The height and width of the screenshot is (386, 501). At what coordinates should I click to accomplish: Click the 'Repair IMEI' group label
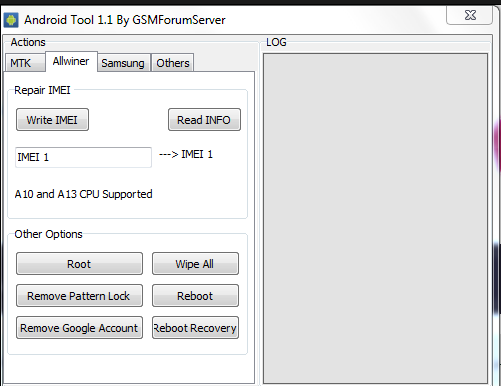click(42, 90)
